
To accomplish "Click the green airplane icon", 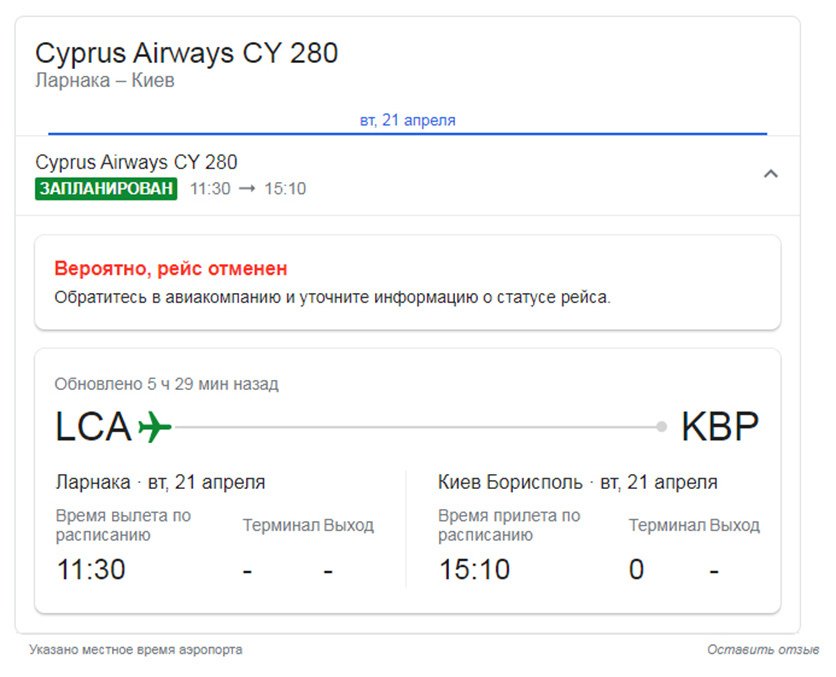I will click(155, 427).
